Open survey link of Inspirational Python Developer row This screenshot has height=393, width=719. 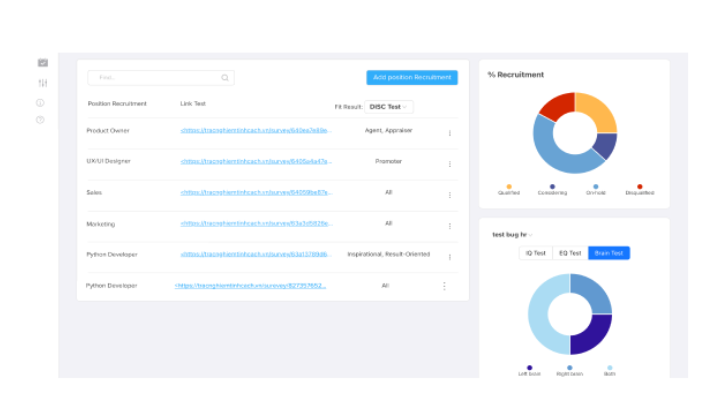(x=256, y=254)
